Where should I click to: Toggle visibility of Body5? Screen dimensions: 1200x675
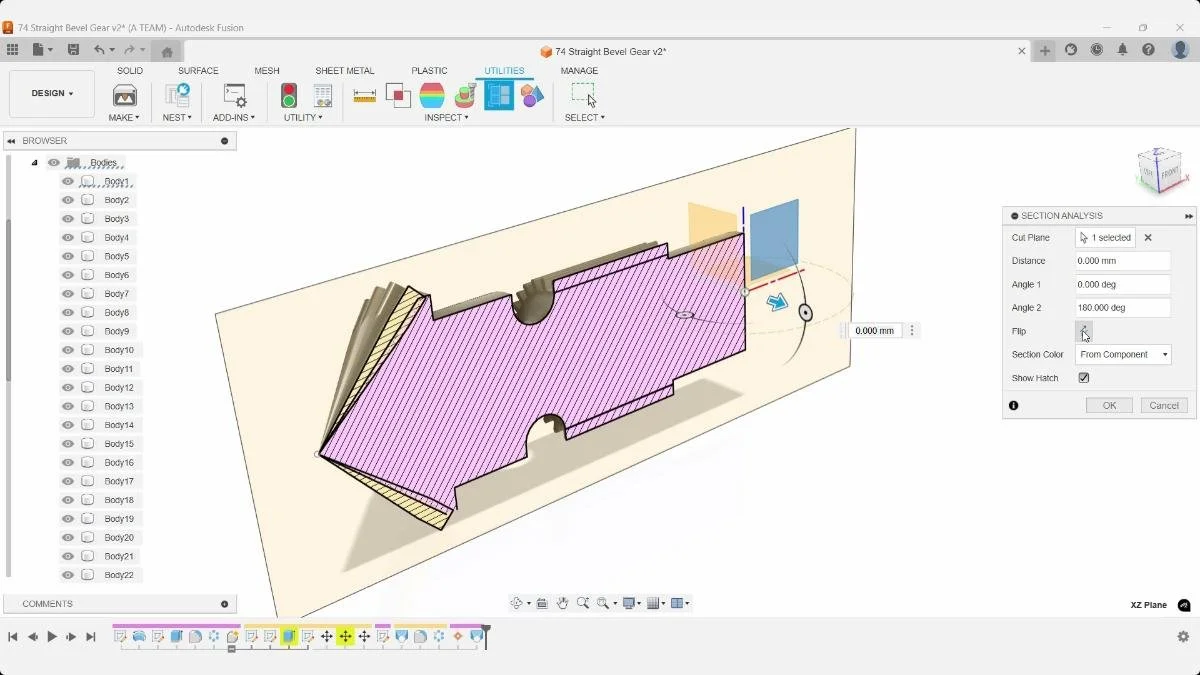68,256
